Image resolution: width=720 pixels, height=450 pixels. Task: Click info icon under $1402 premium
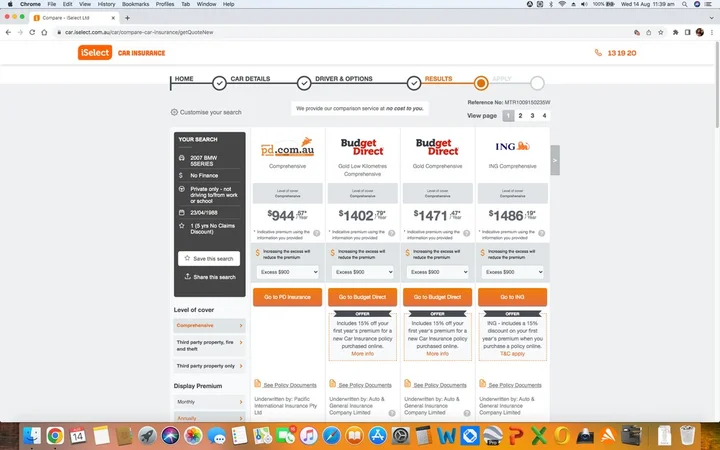click(392, 233)
